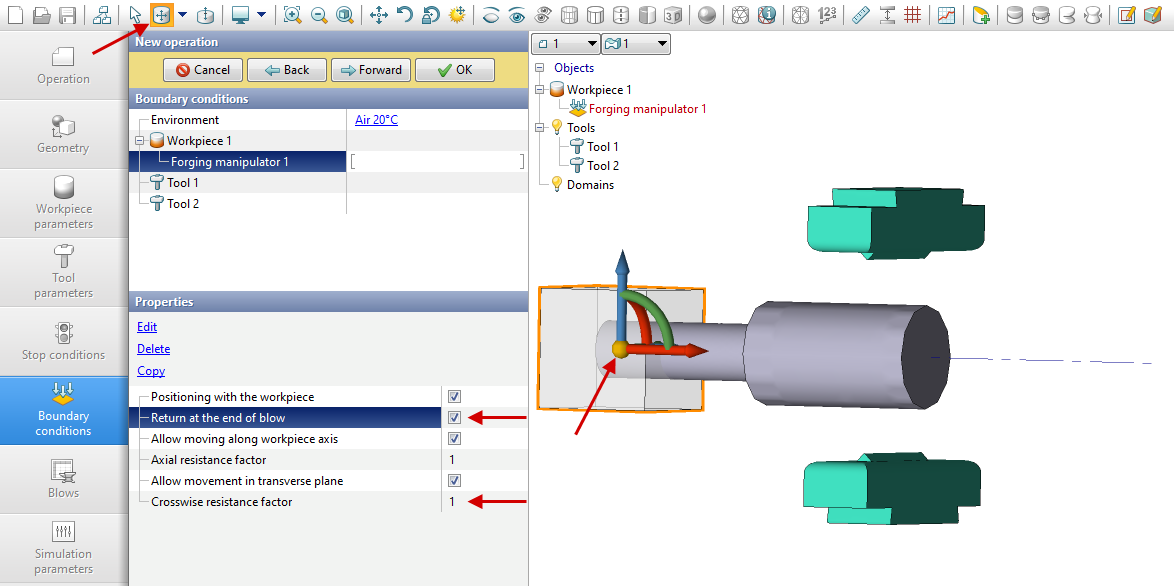Toggle the red grid icon
This screenshot has width=1174, height=586.
(x=912, y=15)
